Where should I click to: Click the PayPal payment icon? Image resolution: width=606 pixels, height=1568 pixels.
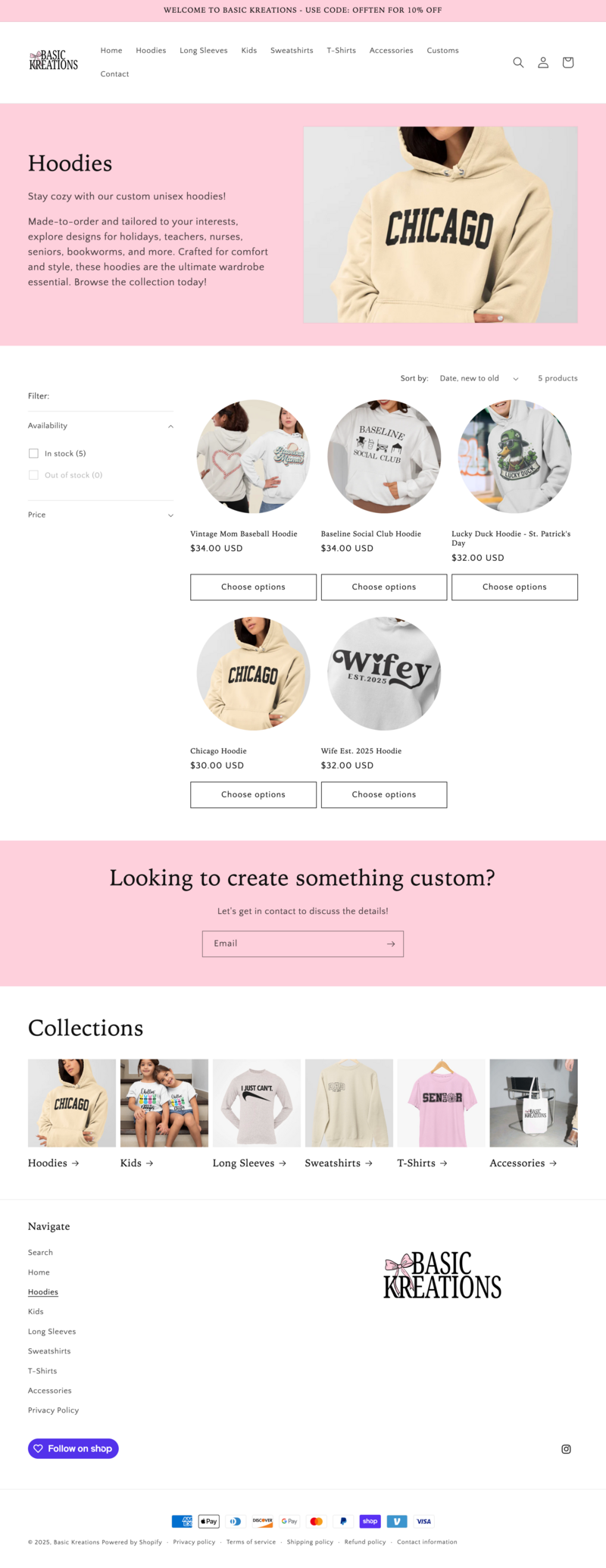click(343, 1520)
